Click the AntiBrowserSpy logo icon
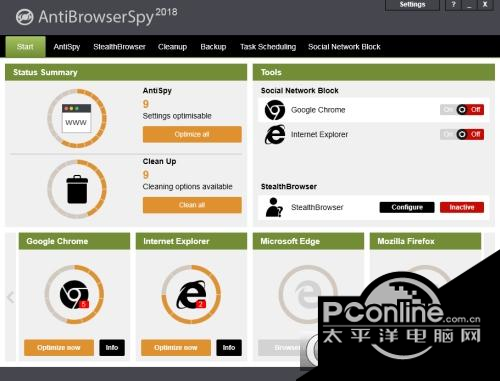500x381 pixels. point(25,17)
